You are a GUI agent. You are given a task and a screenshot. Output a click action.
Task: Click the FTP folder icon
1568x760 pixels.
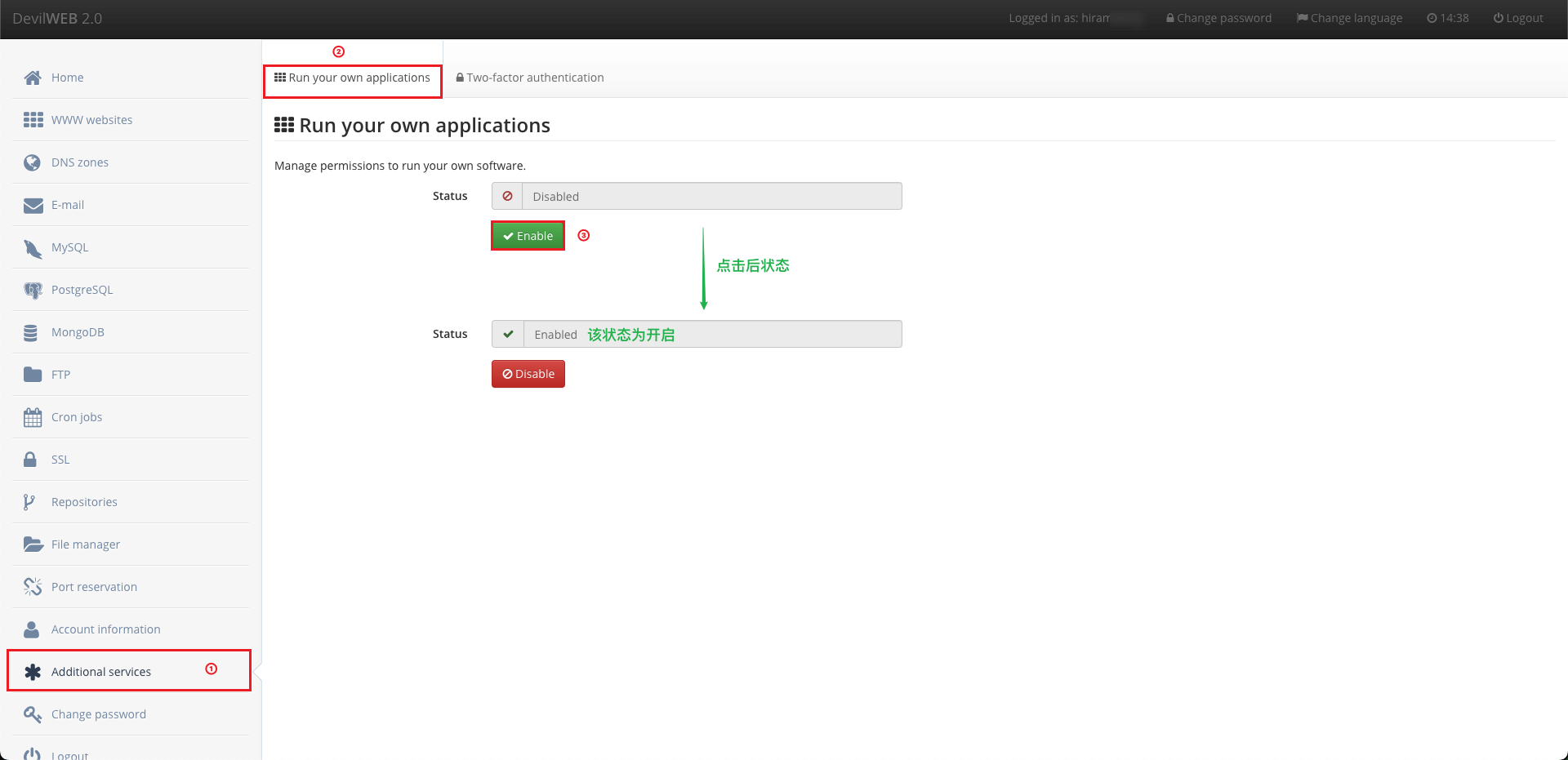click(33, 375)
